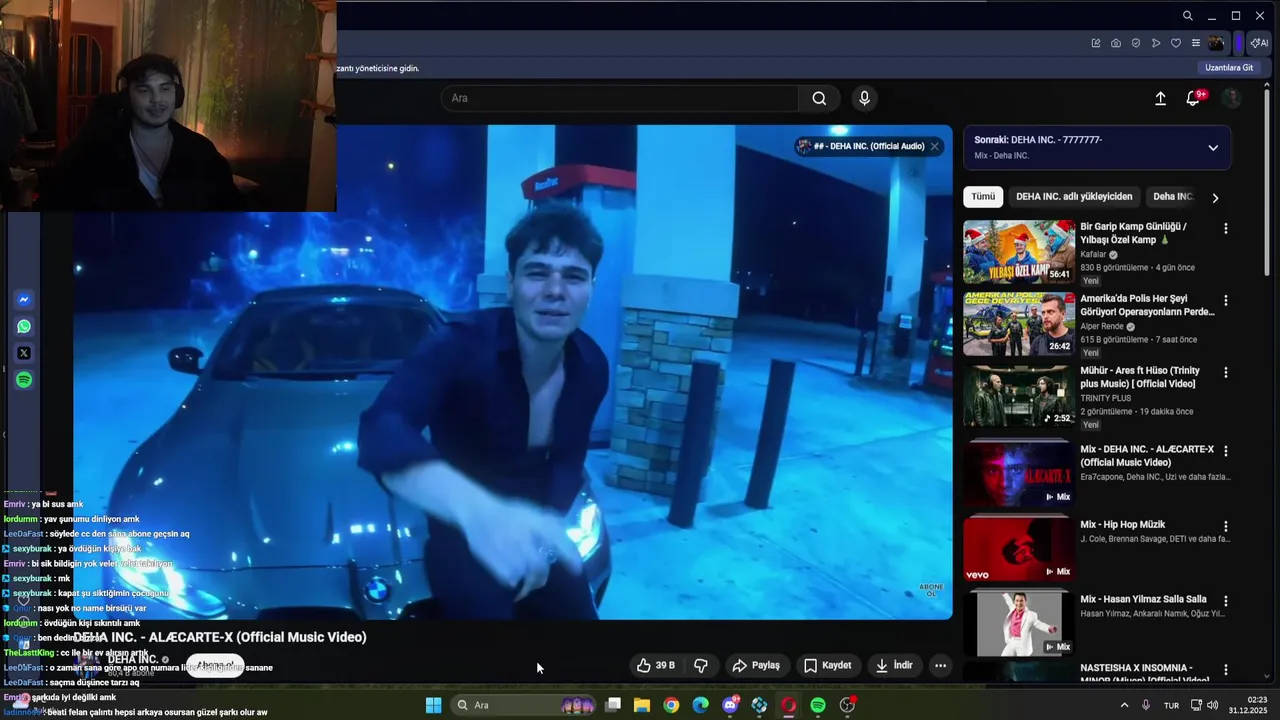Viewport: 1280px width, 720px height.
Task: Open the Windows Start menu
Action: pos(433,705)
